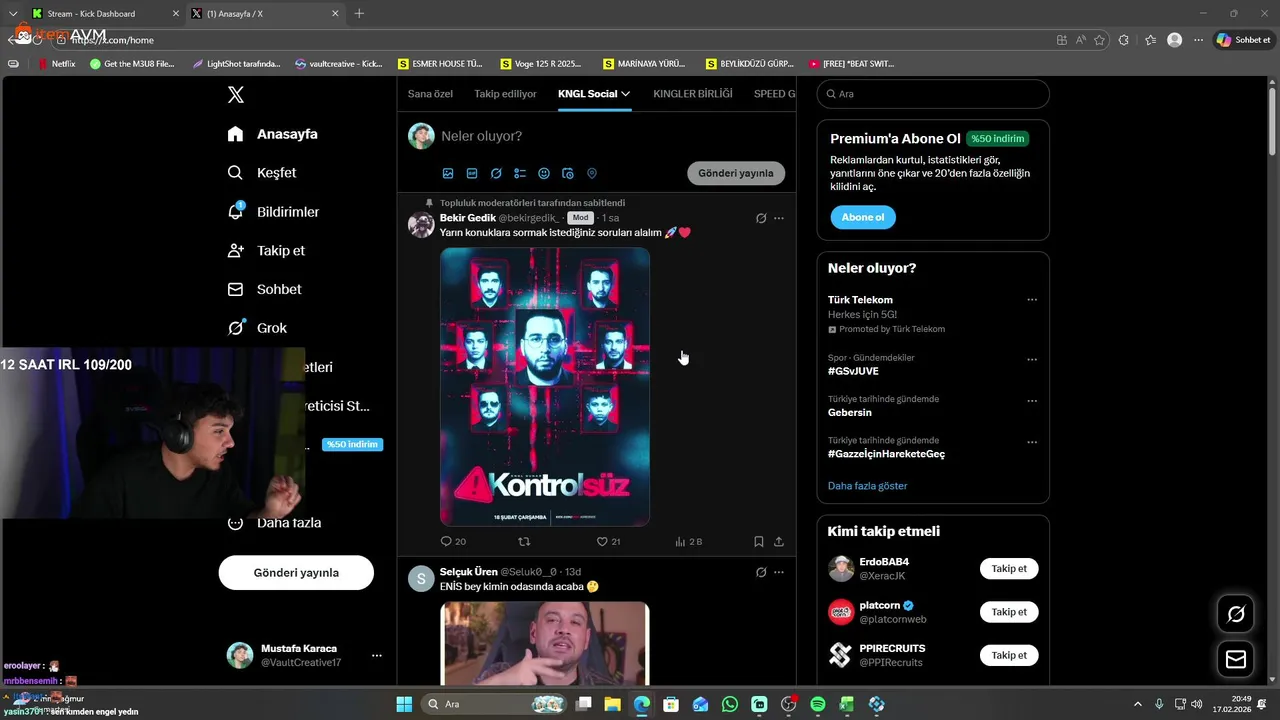Open Anasayfa from the X sidebar
The height and width of the screenshot is (720, 1280).
click(x=273, y=134)
